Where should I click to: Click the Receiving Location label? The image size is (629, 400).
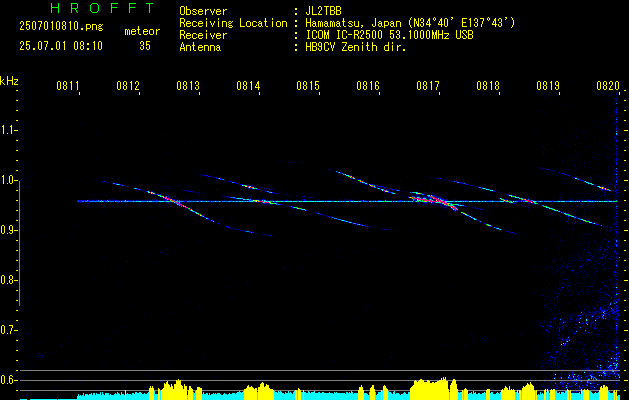(233, 23)
